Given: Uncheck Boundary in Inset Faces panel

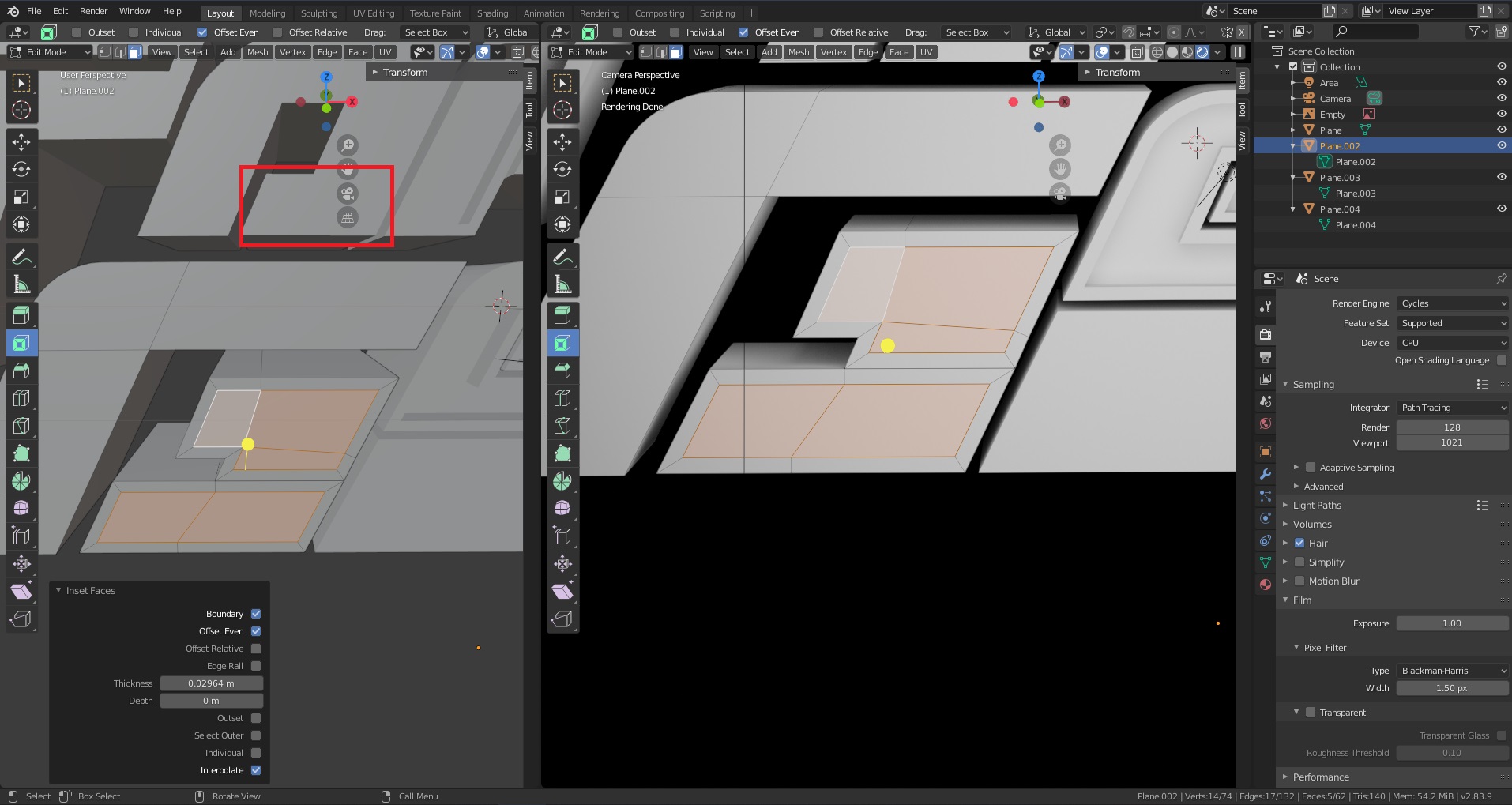Looking at the screenshot, I should point(256,614).
